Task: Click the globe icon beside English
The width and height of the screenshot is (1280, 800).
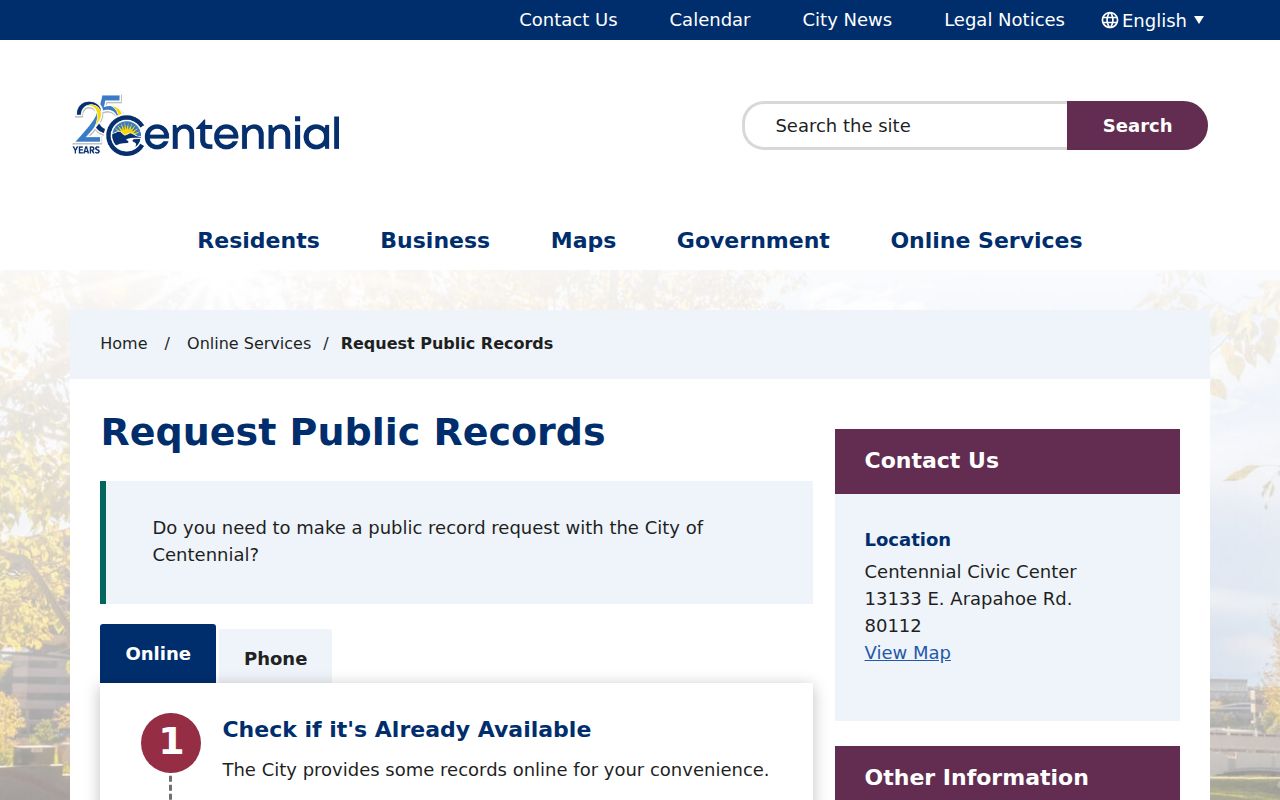Action: 1110,20
